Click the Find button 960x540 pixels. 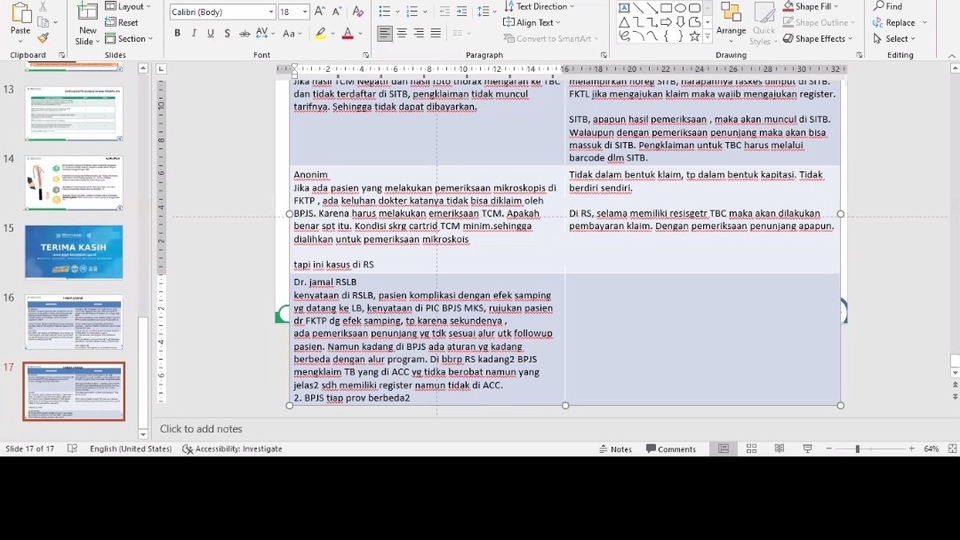(x=888, y=6)
